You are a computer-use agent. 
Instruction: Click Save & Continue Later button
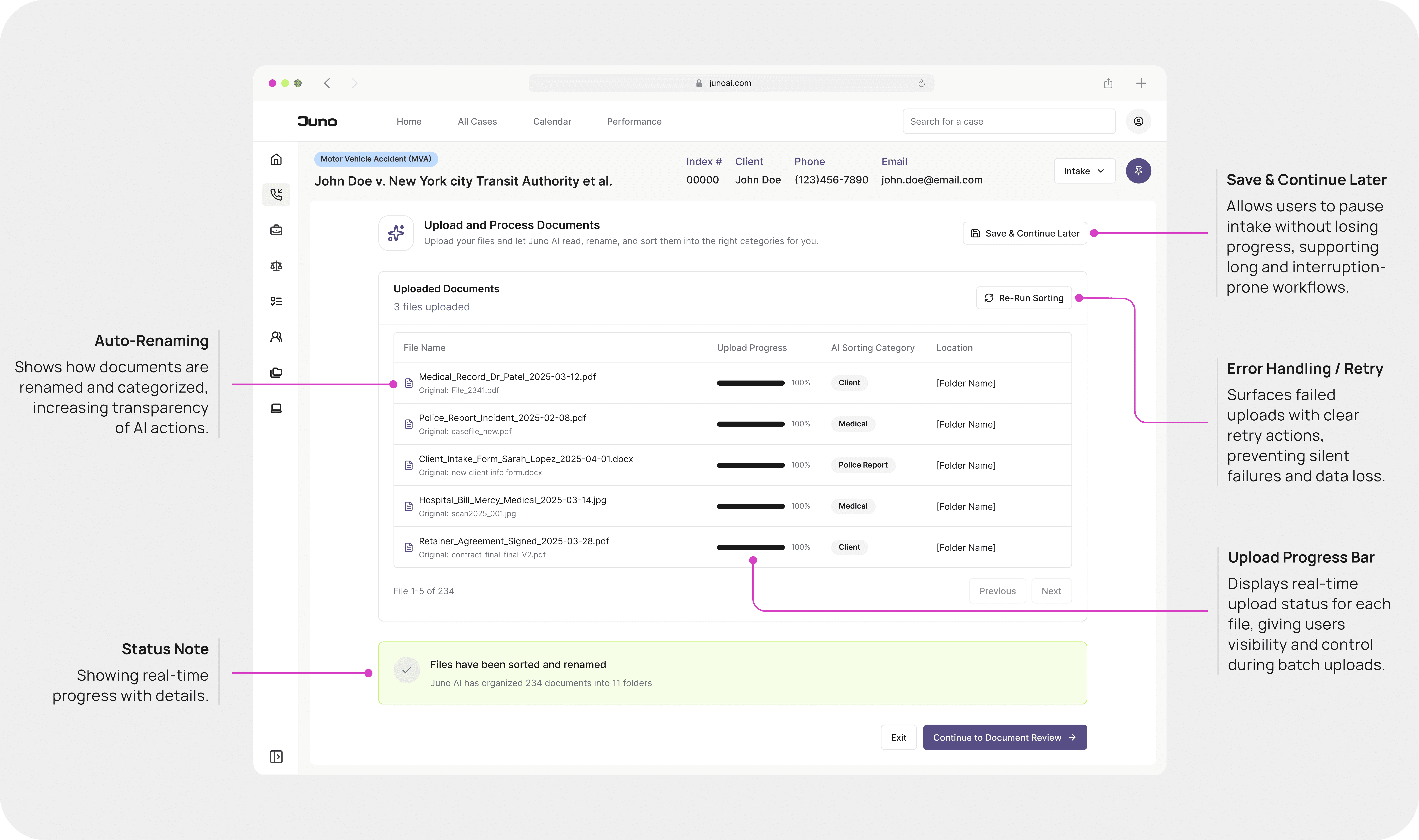(x=1024, y=233)
